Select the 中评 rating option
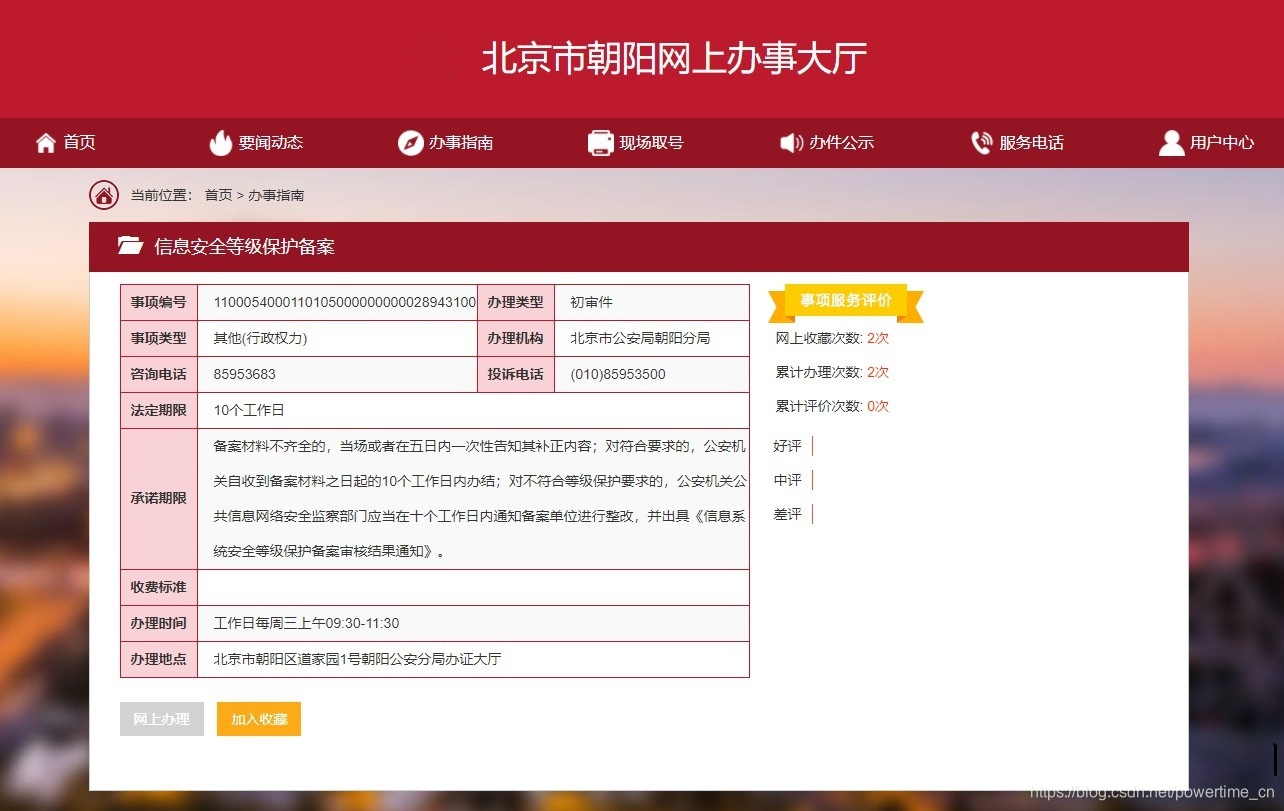The image size is (1284, 811). click(788, 480)
